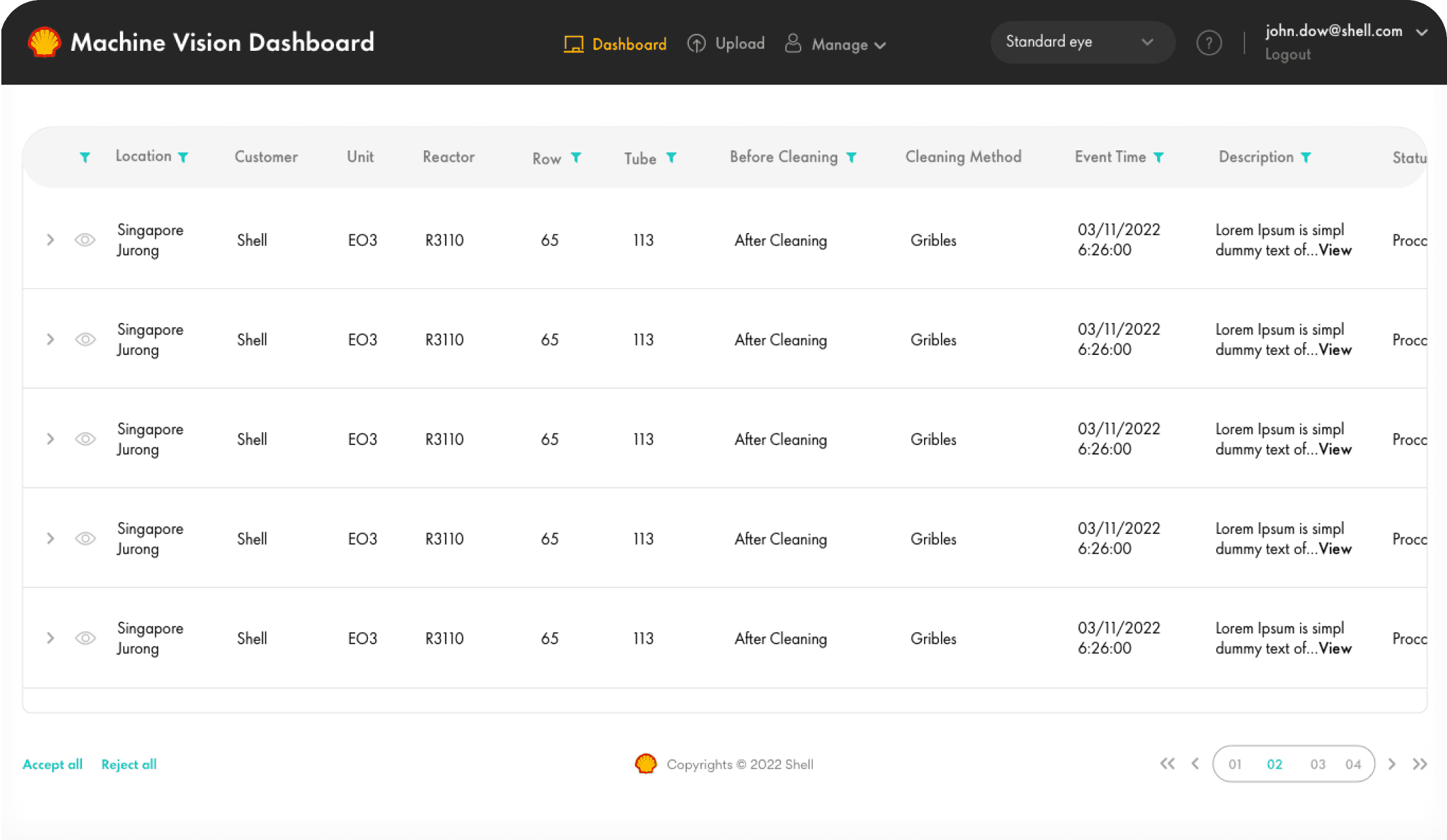Click the filter icon on Row column
Image resolution: width=1447 pixels, height=840 pixels.
(x=576, y=157)
